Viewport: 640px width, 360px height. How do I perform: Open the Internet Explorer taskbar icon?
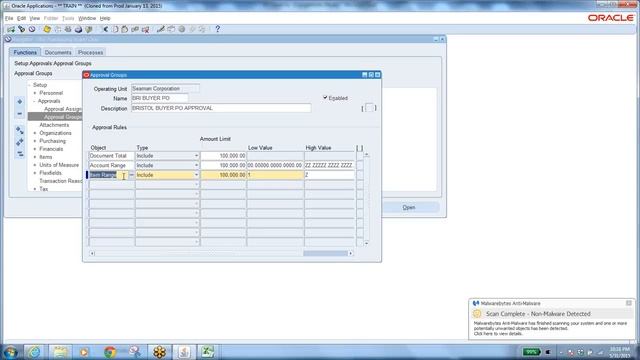(34, 351)
